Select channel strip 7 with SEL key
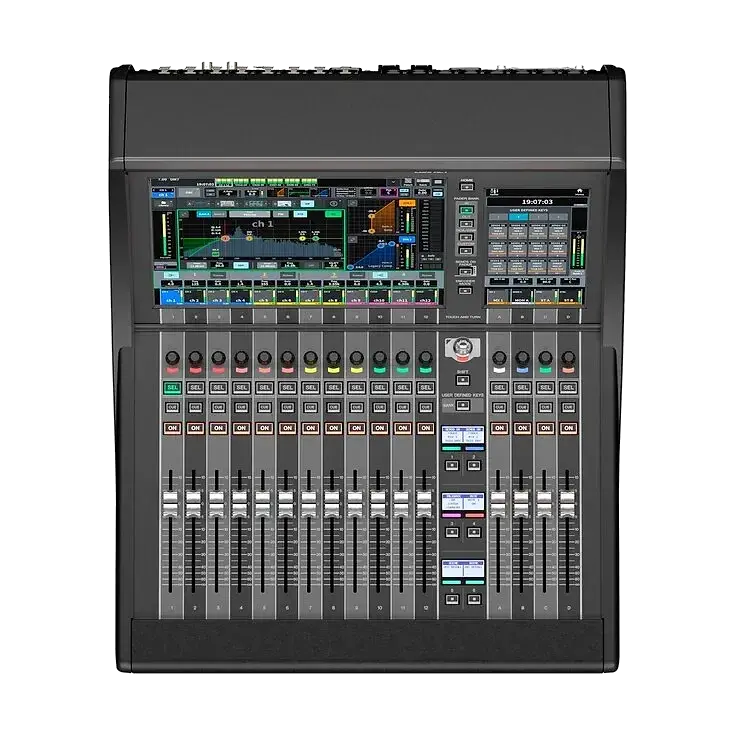735x735 pixels. (310, 388)
